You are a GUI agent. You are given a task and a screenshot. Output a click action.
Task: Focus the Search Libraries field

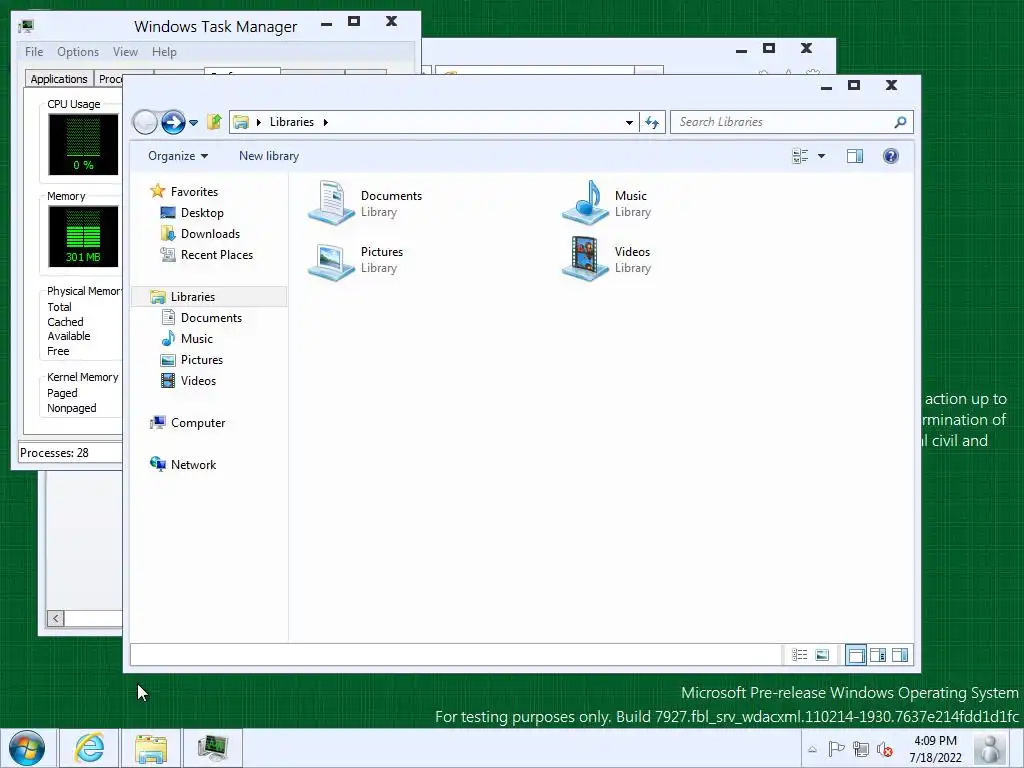tap(792, 122)
